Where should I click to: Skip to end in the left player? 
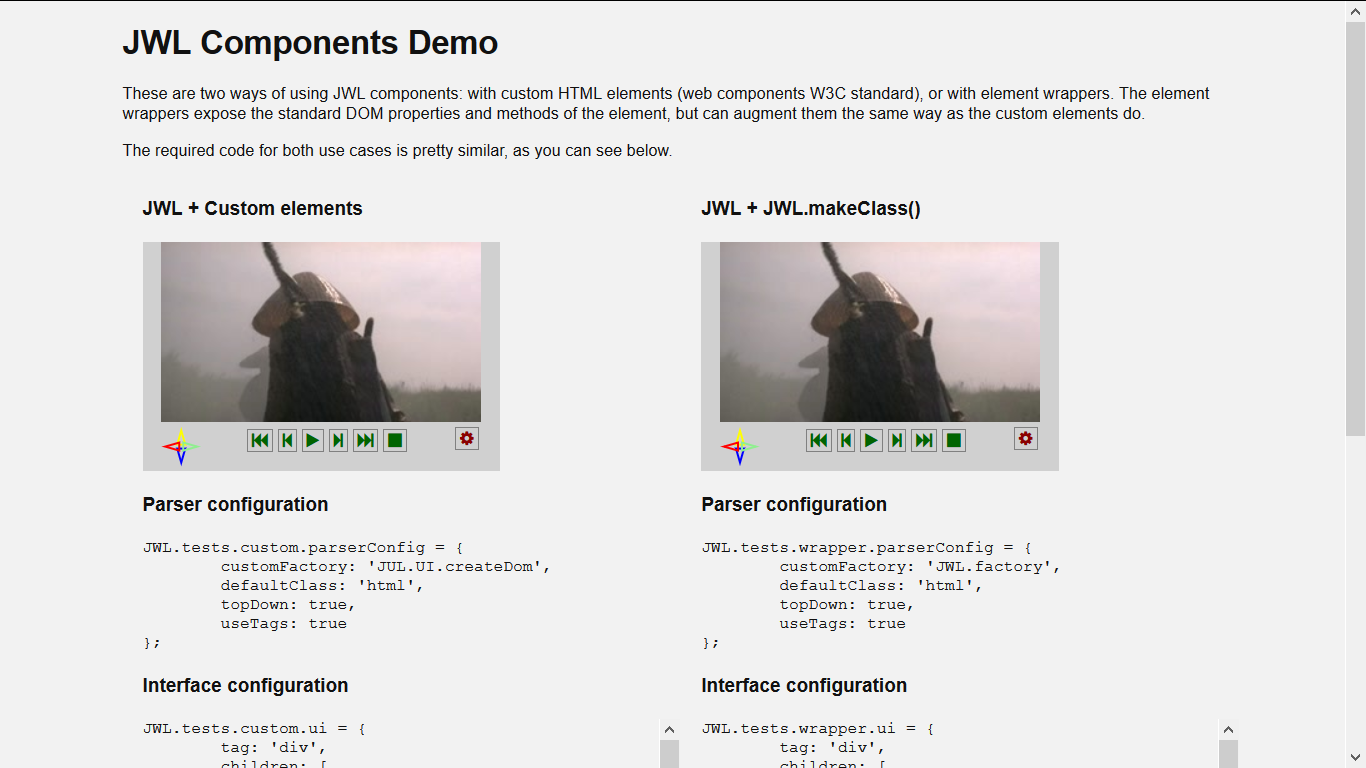pos(365,439)
